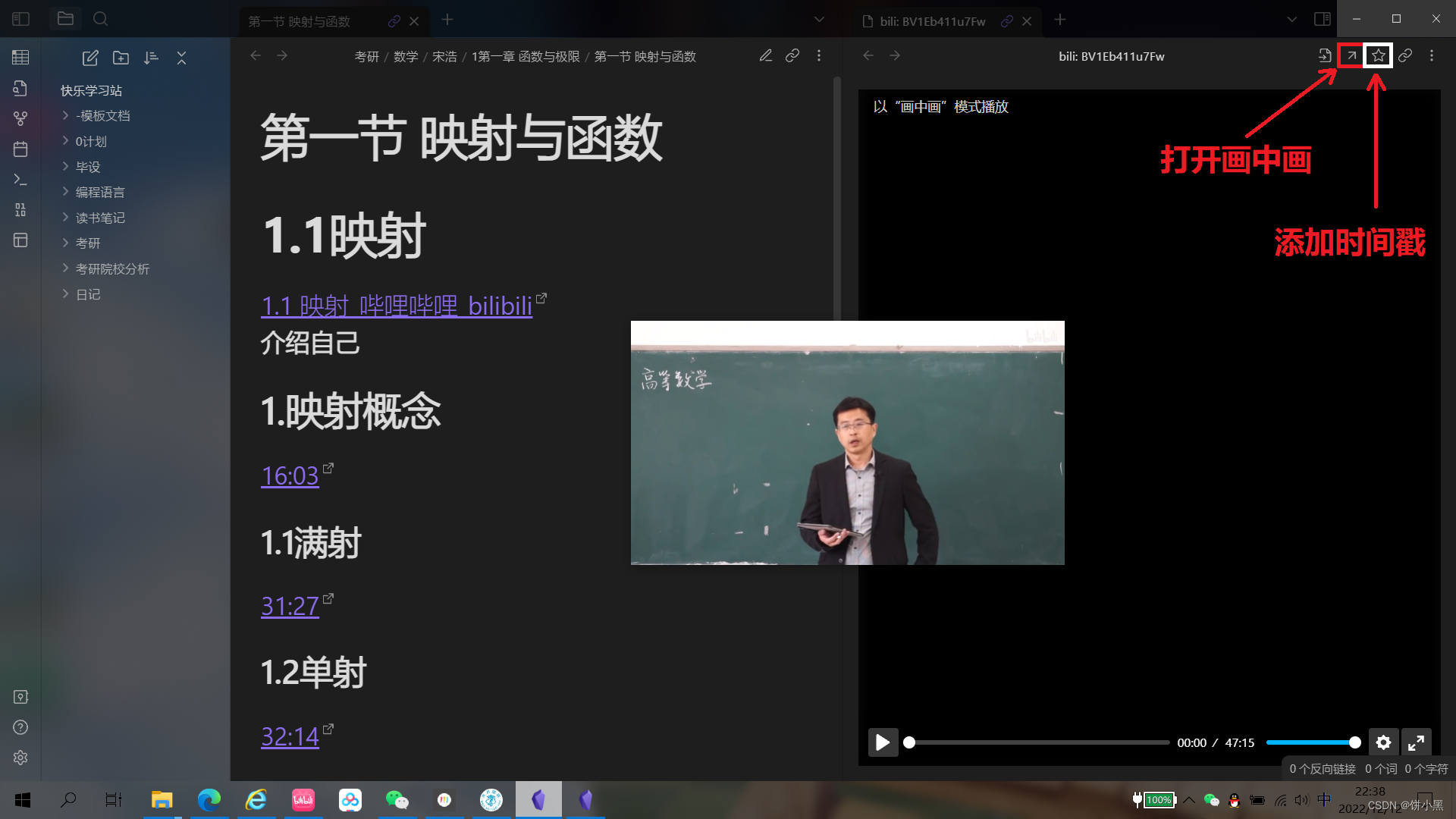Click the new note icon in sidebar

coord(90,58)
